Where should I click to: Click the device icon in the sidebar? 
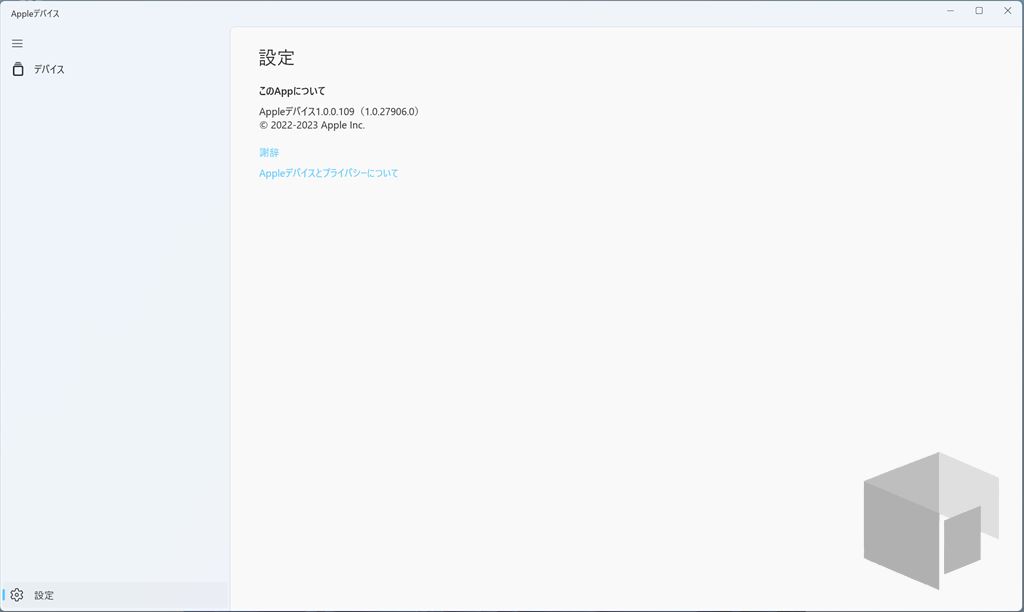point(18,69)
